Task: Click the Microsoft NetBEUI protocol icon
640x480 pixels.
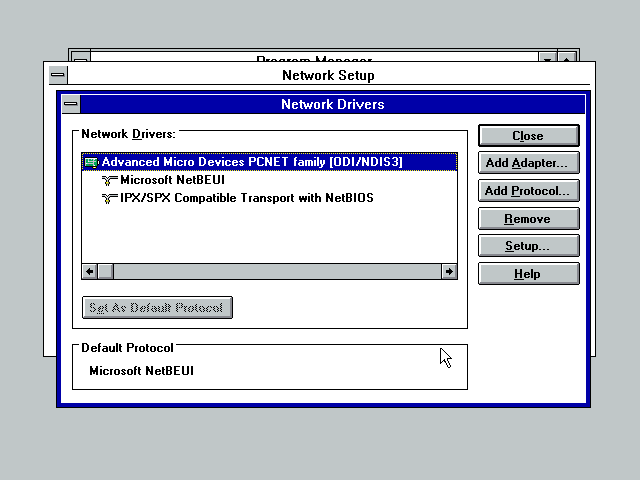Action: [109, 180]
